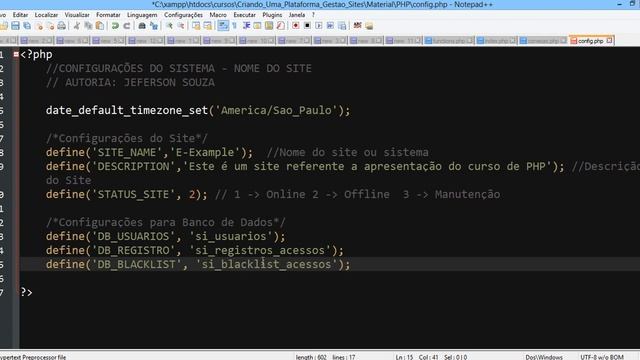Click the Close document toolbar icon

click(x=39, y=26)
